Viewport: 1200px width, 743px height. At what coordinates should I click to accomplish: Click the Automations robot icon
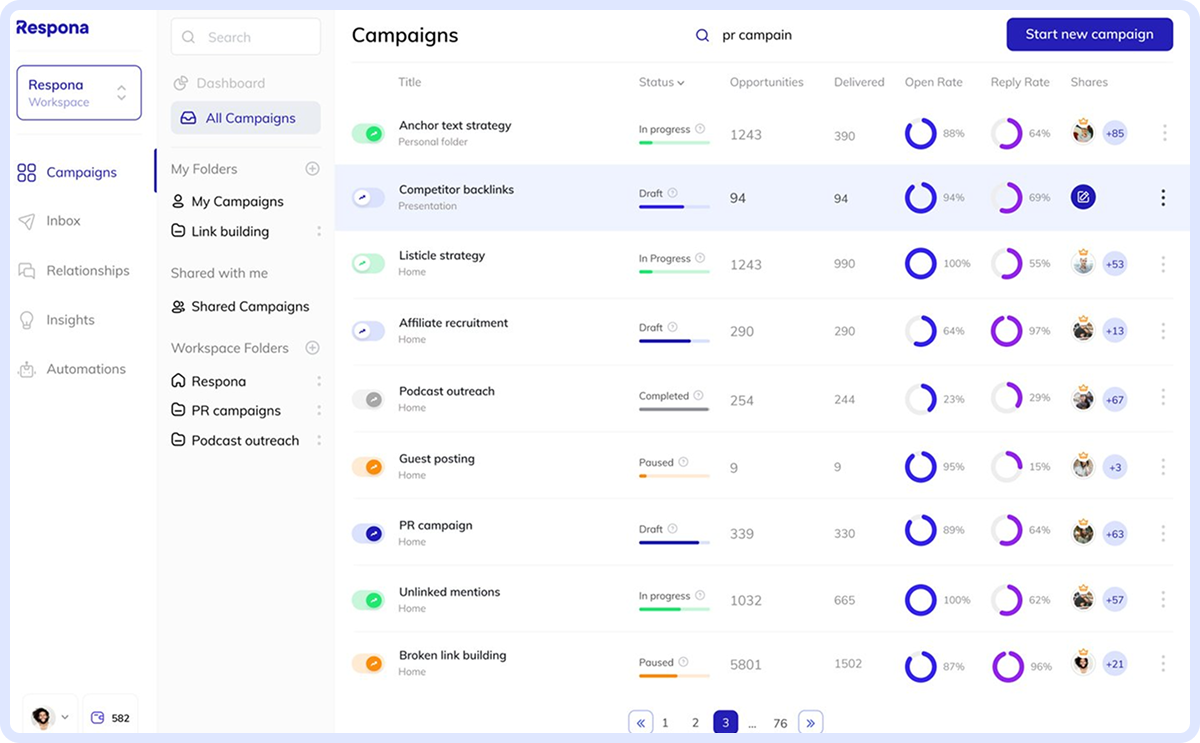(27, 369)
